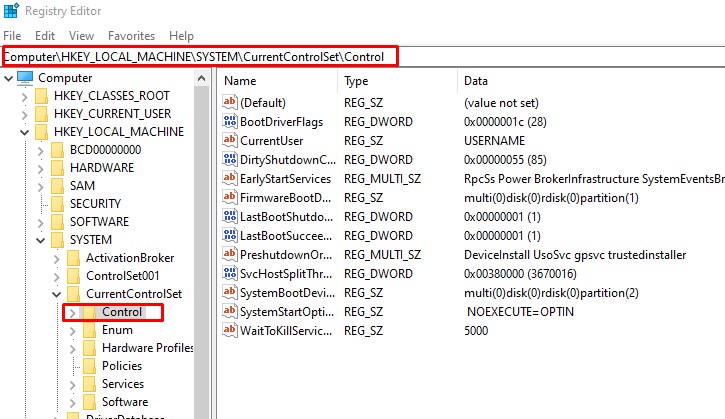Expand the Enum key
The width and height of the screenshot is (725, 419).
73,331
